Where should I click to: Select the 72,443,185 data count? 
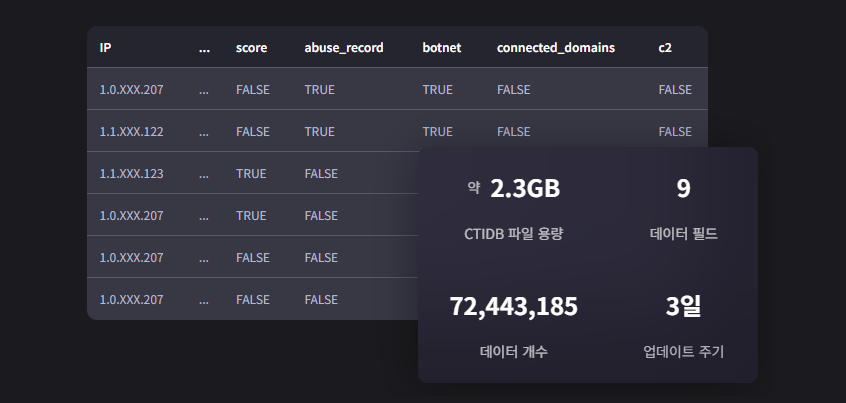(x=514, y=307)
